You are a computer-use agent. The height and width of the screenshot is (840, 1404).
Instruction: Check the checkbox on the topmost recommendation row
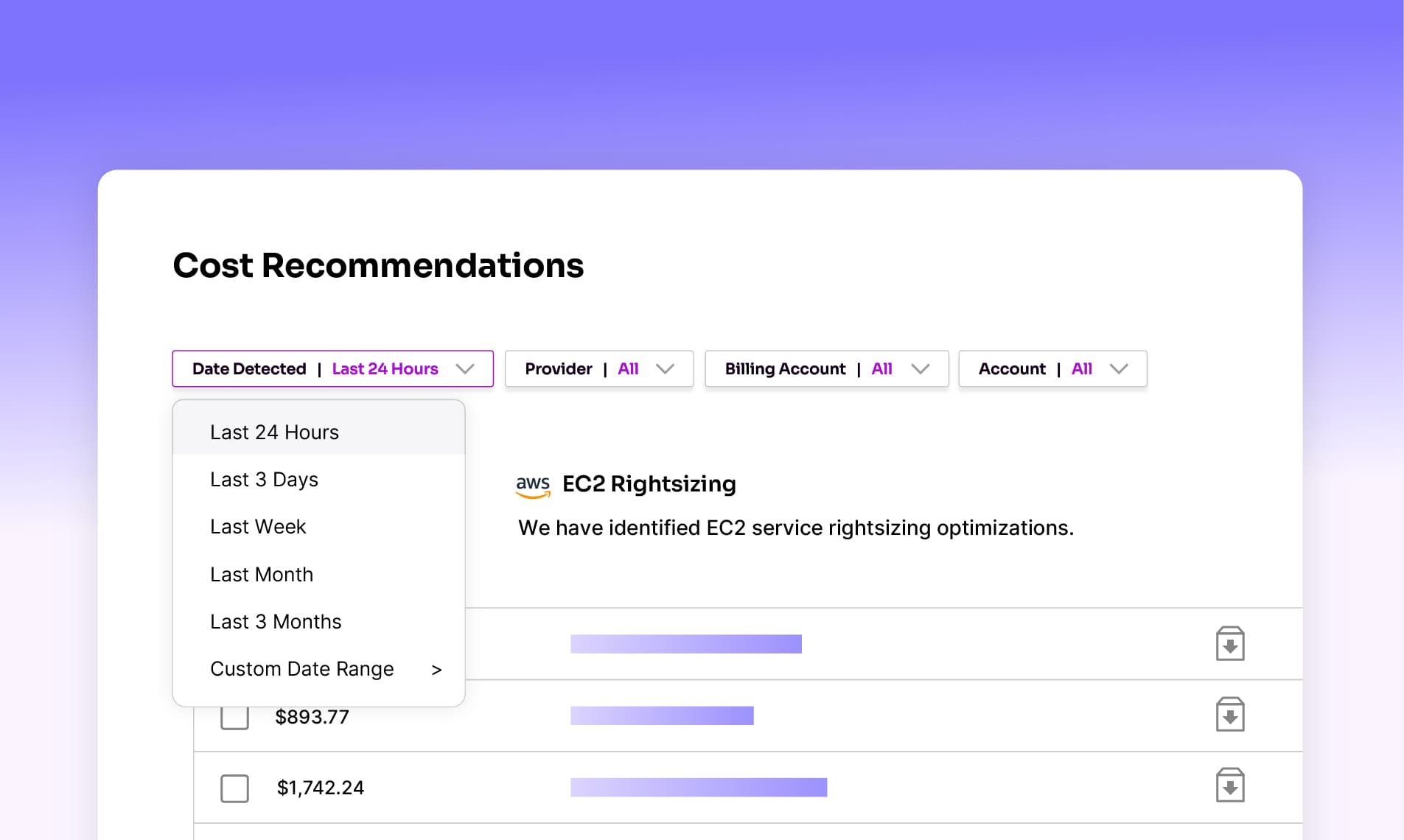(234, 643)
